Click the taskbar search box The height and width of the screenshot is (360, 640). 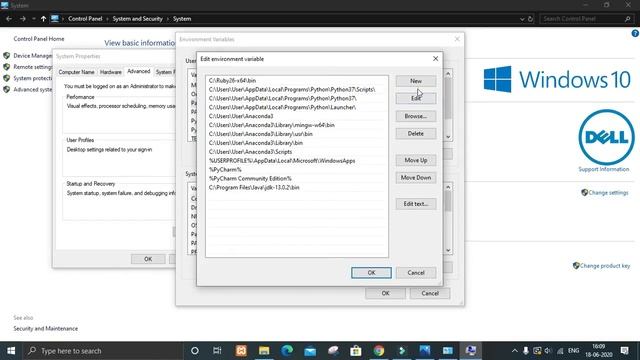click(102, 351)
